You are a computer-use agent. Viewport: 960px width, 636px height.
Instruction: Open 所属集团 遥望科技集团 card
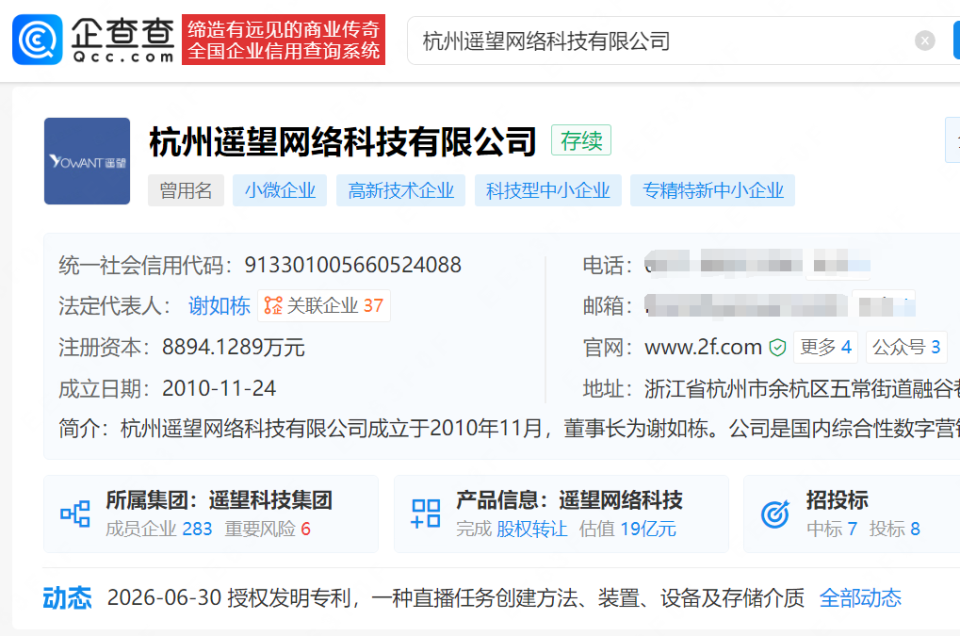coord(211,514)
